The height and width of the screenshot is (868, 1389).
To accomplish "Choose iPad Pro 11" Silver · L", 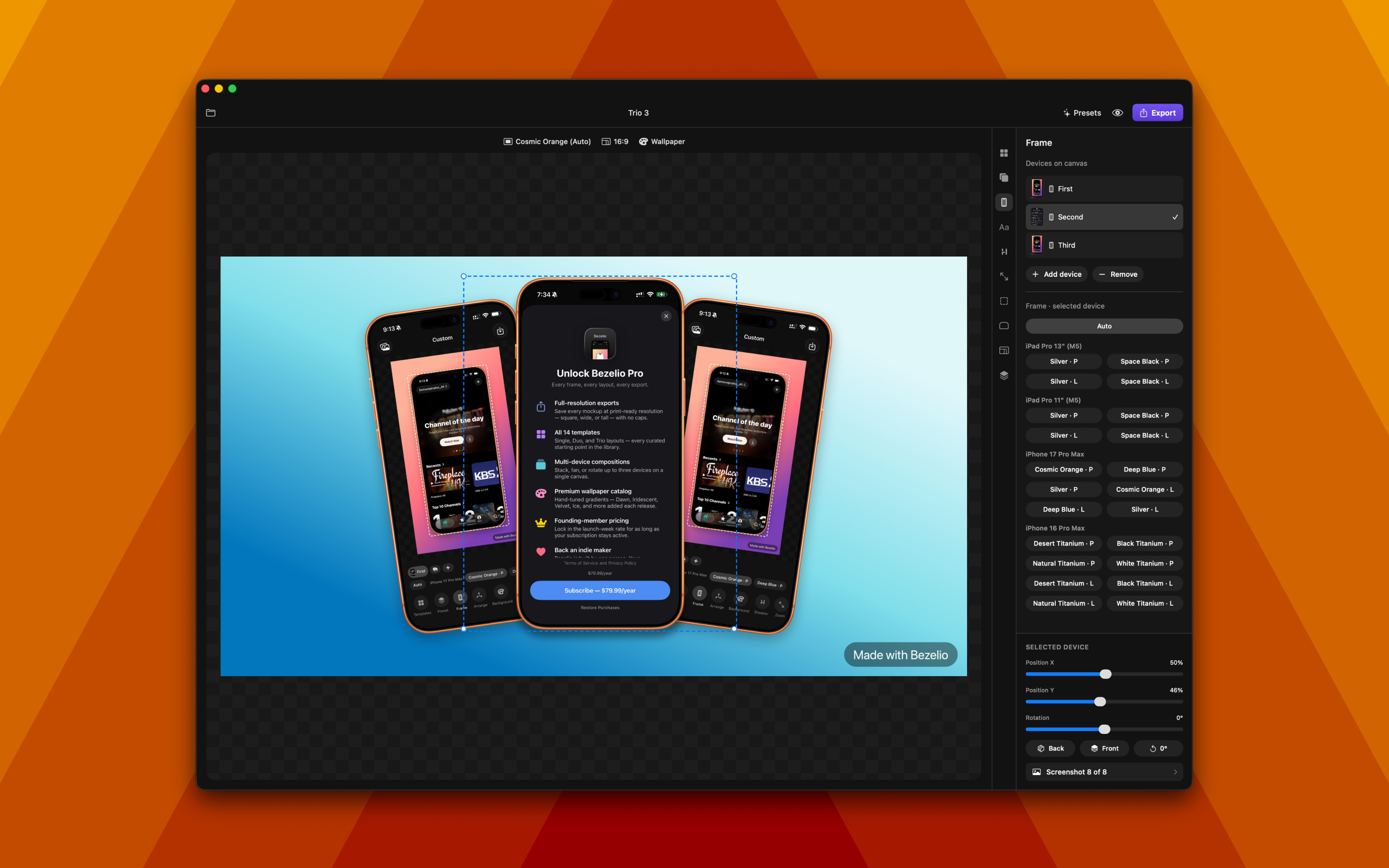I will 1063,436.
